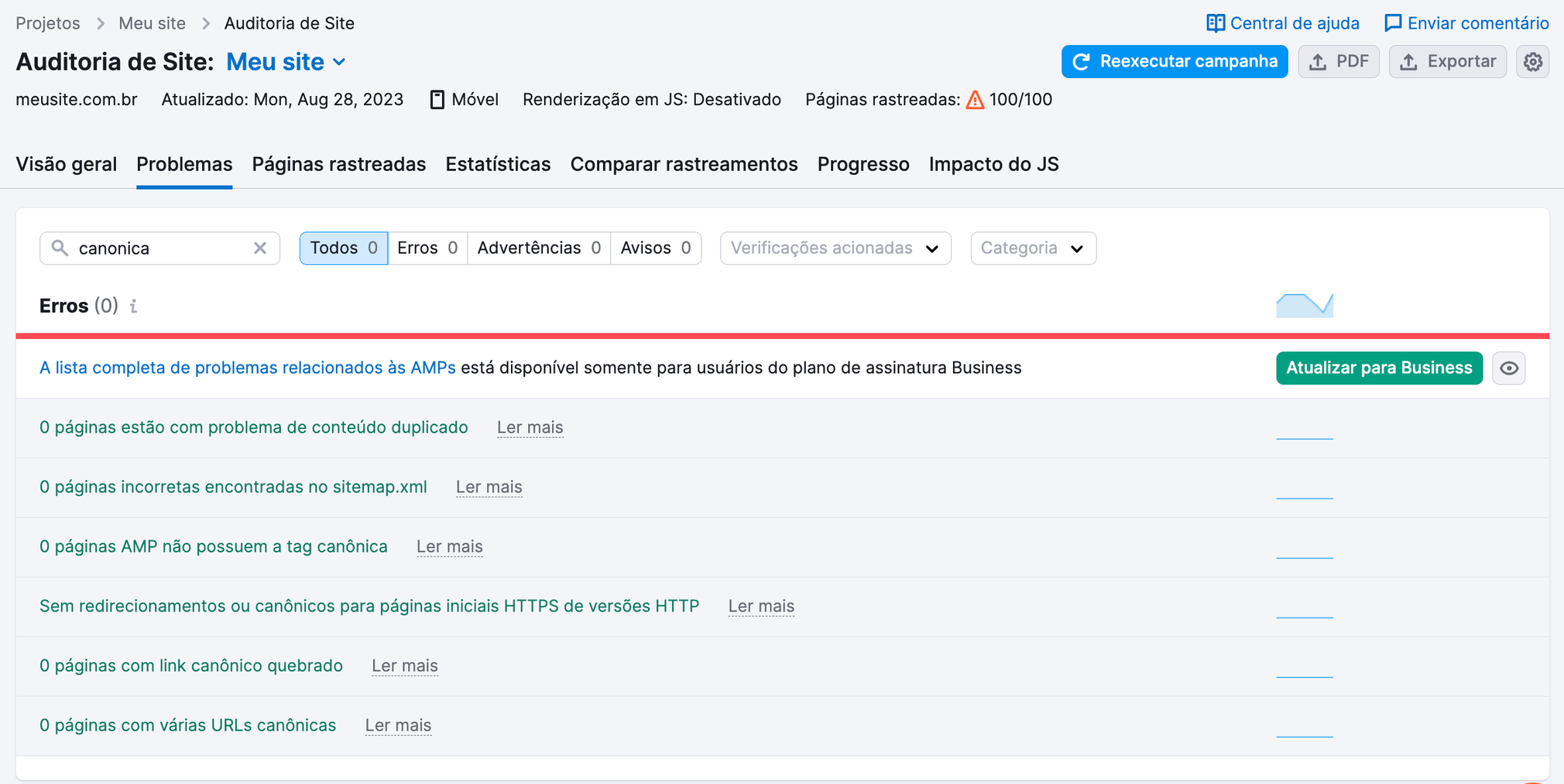Open the Comparar rastreamentos tab
The image size is (1564, 784).
[684, 164]
